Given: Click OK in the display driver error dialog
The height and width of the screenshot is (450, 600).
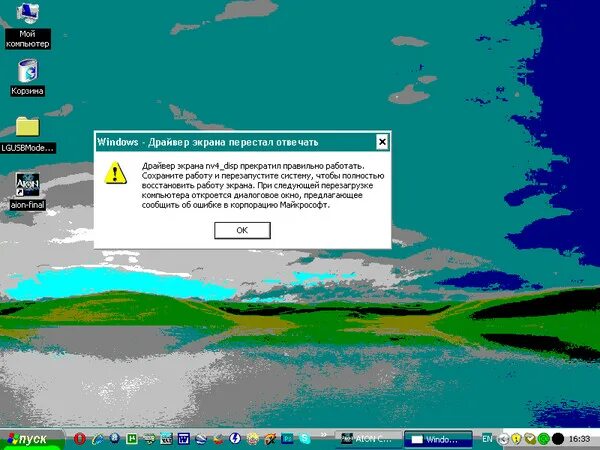Looking at the screenshot, I should [x=242, y=230].
